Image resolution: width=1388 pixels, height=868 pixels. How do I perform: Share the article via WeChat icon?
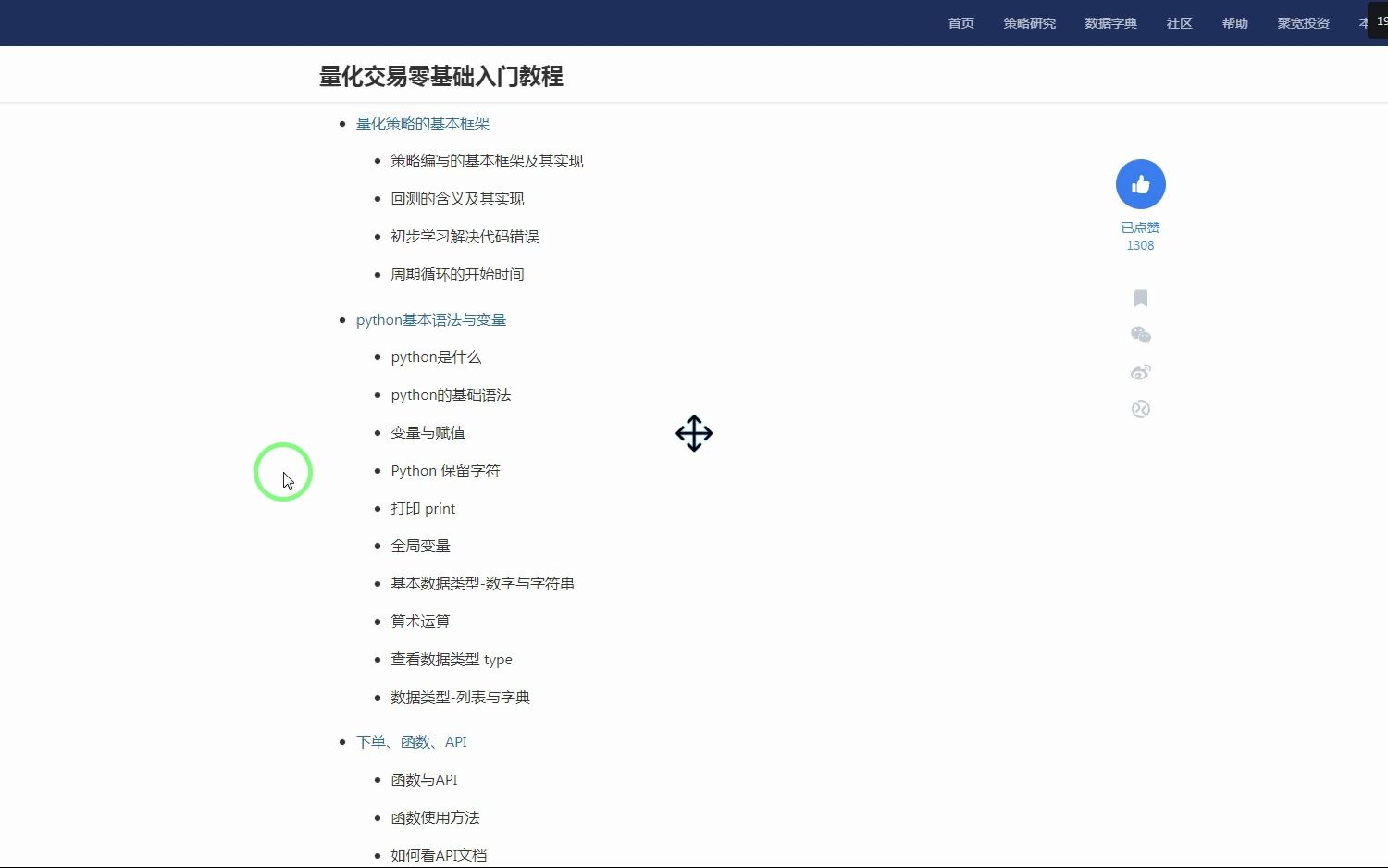[1141, 335]
